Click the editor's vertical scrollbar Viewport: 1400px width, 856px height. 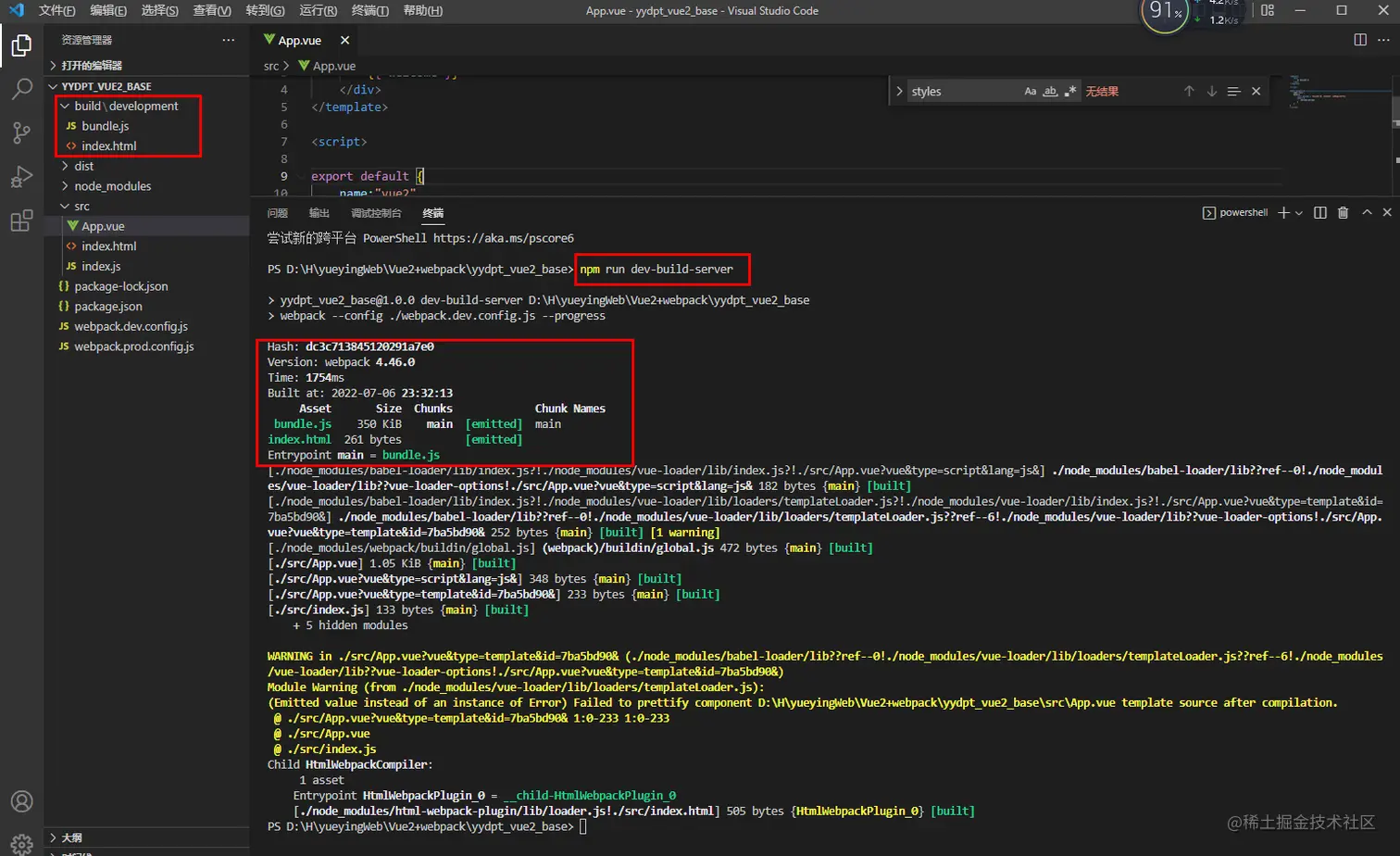(1395, 111)
